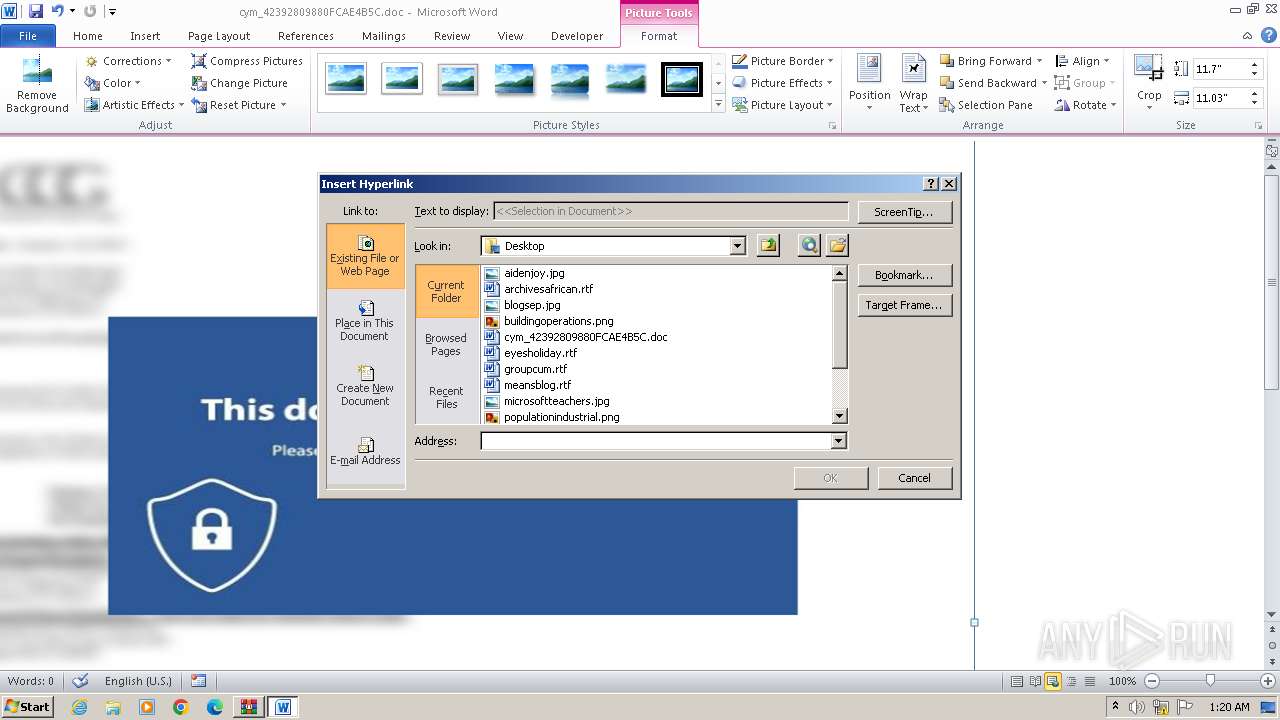Open the Selection Pane
Image resolution: width=1280 pixels, height=720 pixels.
tap(986, 105)
